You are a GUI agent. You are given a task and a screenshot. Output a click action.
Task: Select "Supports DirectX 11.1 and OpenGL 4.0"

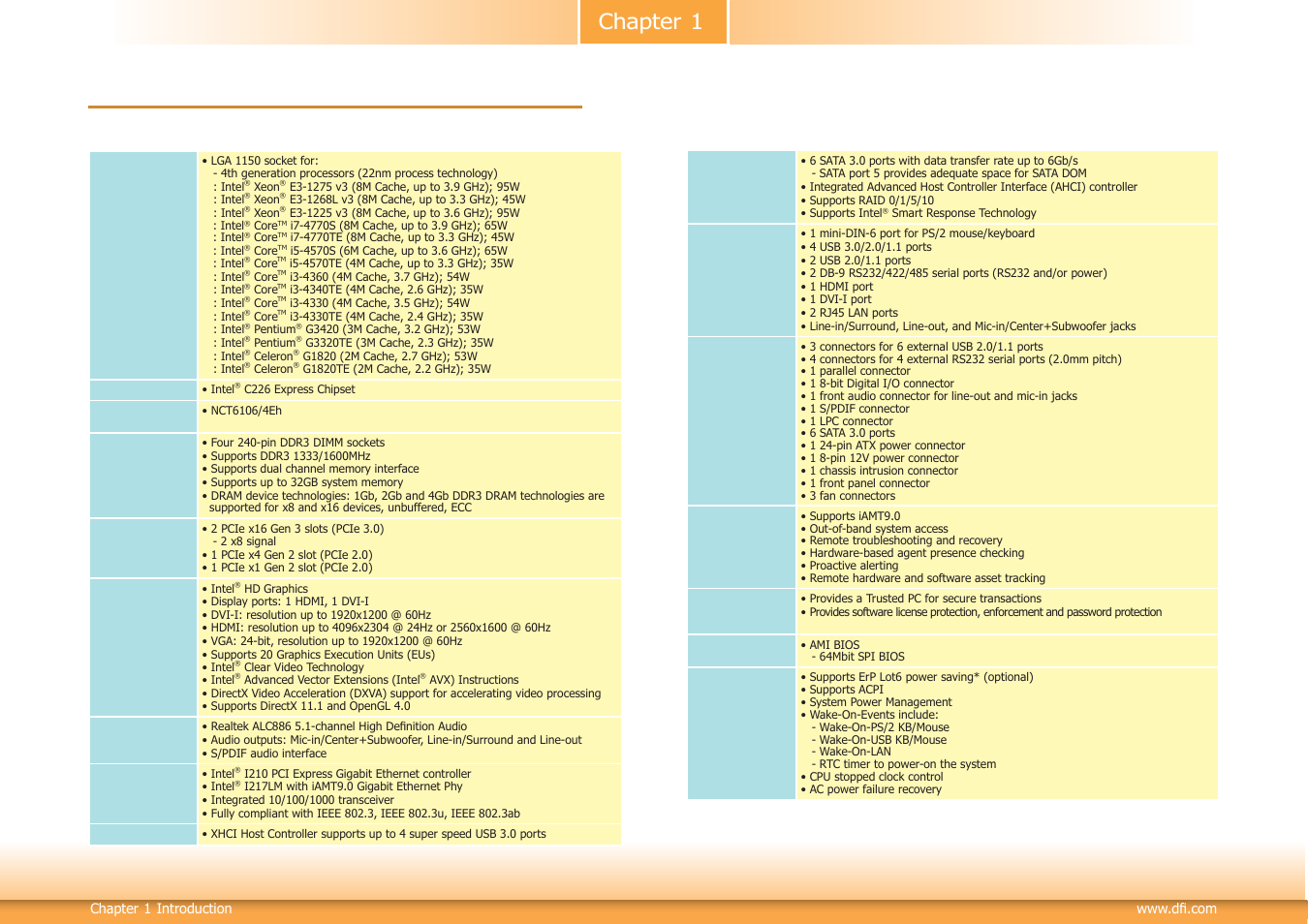(x=306, y=706)
